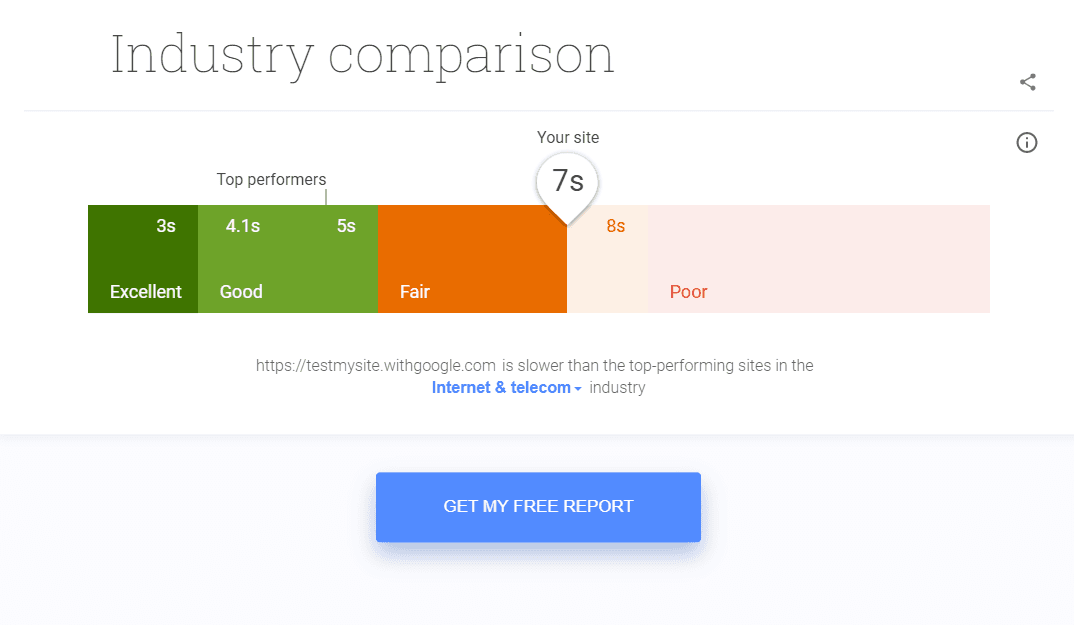
Task: Click the 4.1s threshold label
Action: coord(243,226)
